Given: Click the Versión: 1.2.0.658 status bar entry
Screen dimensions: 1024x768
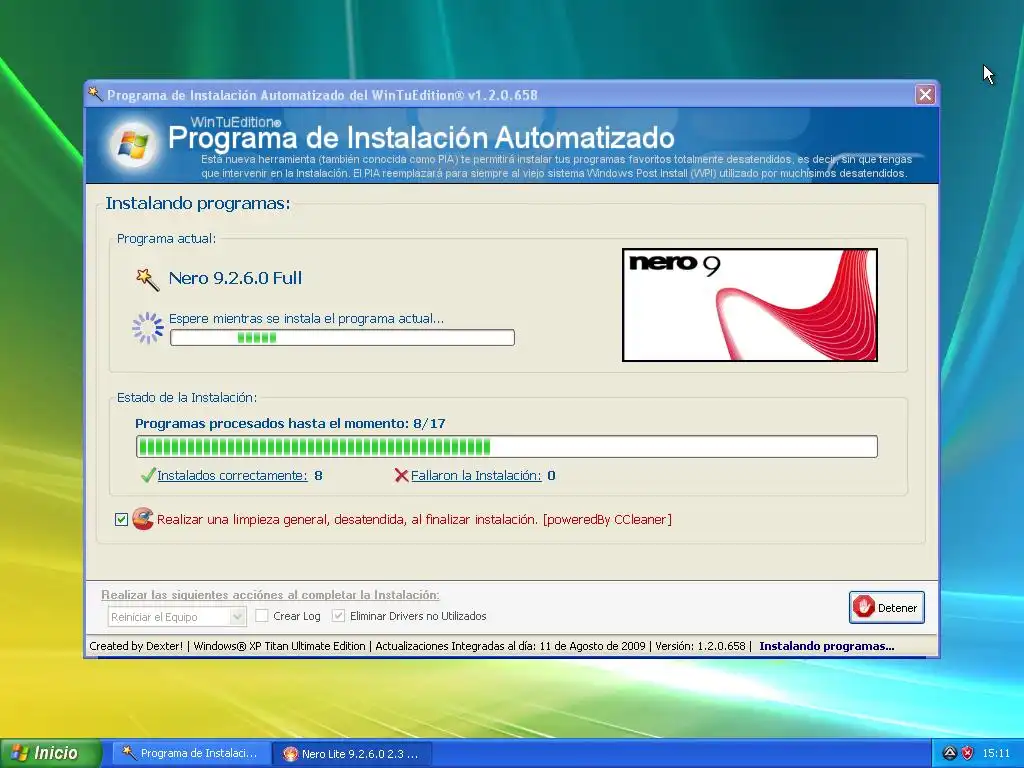Looking at the screenshot, I should (700, 646).
